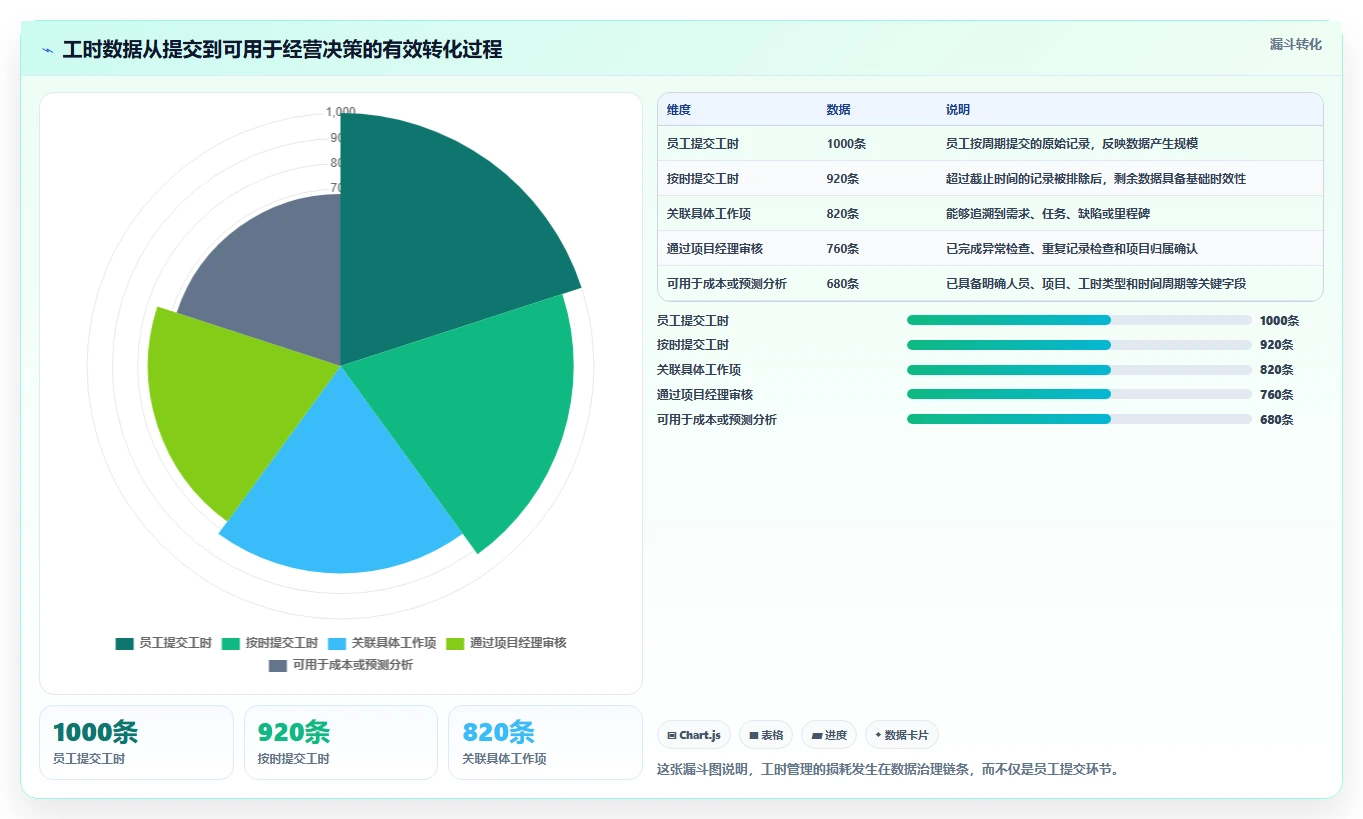
Task: Click the 760条 value beside progress bar
Action: click(x=1277, y=395)
